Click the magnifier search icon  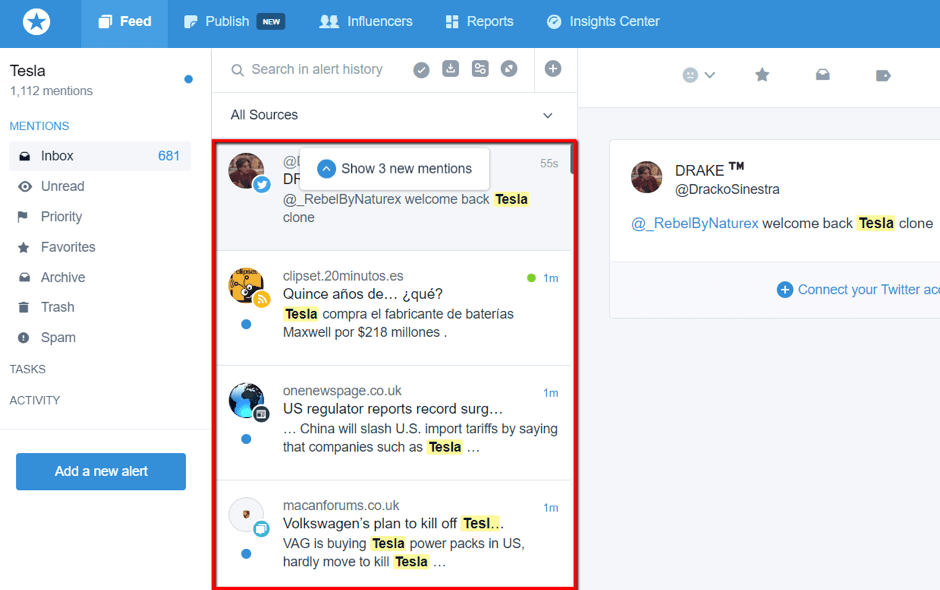pyautogui.click(x=237, y=70)
